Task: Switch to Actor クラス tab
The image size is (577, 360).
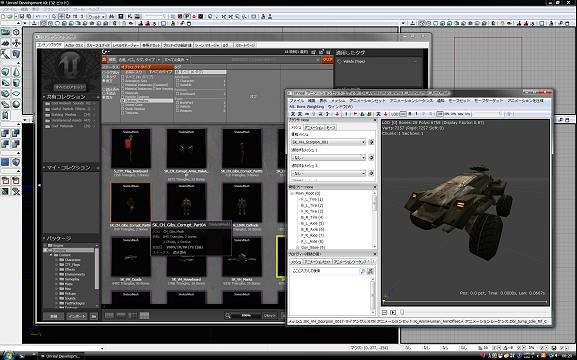Action: 74,45
